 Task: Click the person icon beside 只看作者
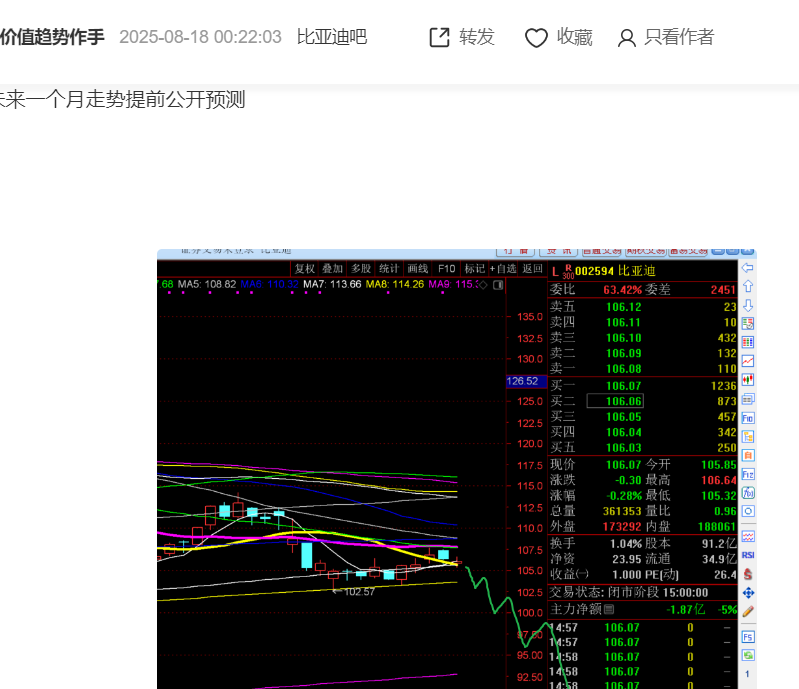click(626, 38)
